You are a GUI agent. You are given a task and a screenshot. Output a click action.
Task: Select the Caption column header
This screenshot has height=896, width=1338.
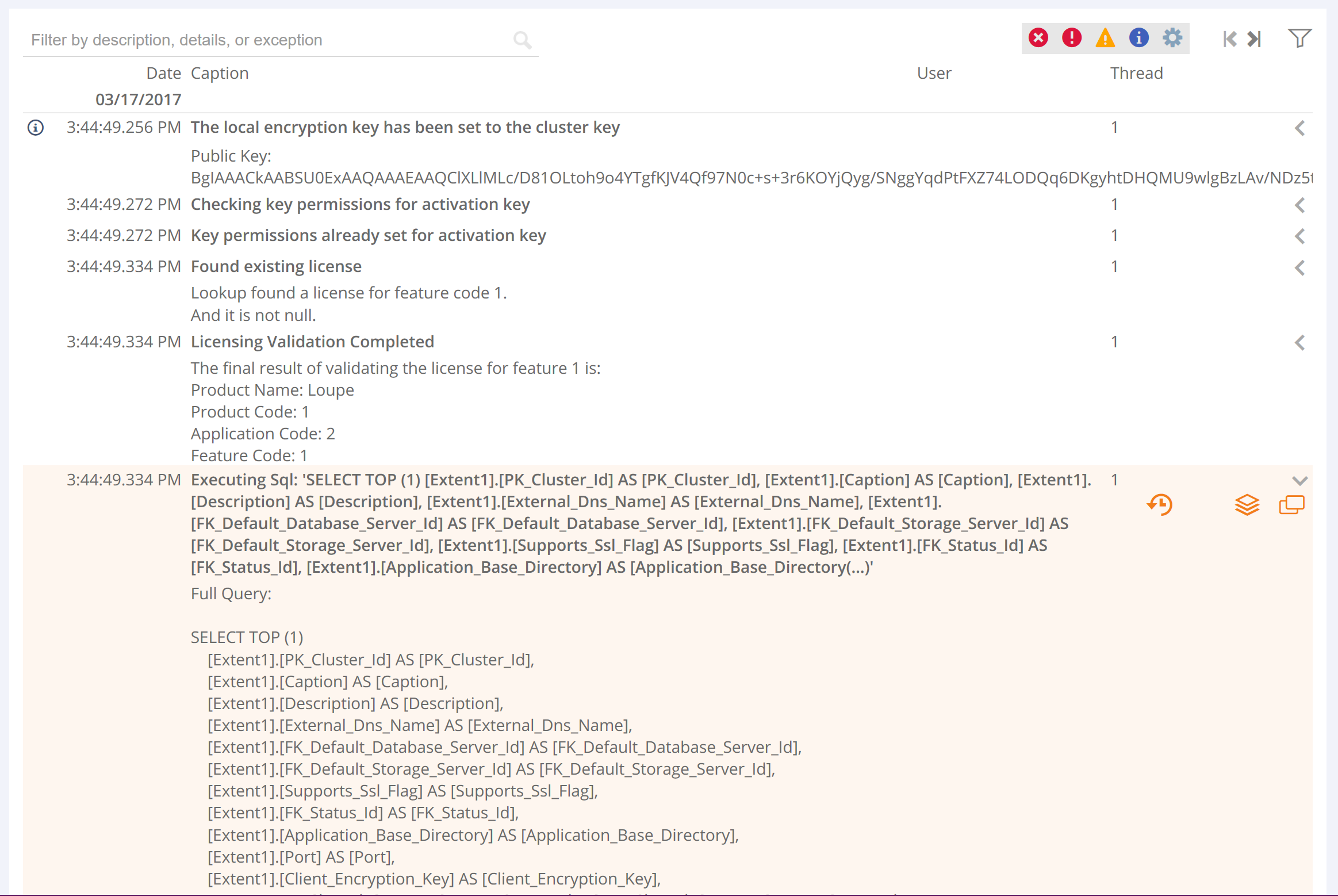pyautogui.click(x=220, y=74)
